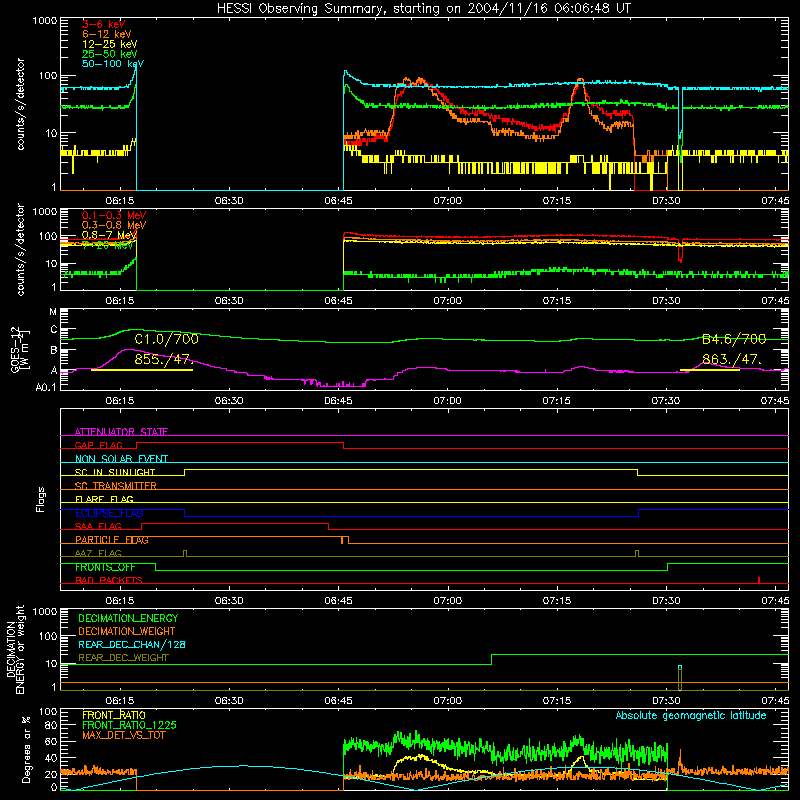Select the 50-100 keV legend label

point(113,64)
